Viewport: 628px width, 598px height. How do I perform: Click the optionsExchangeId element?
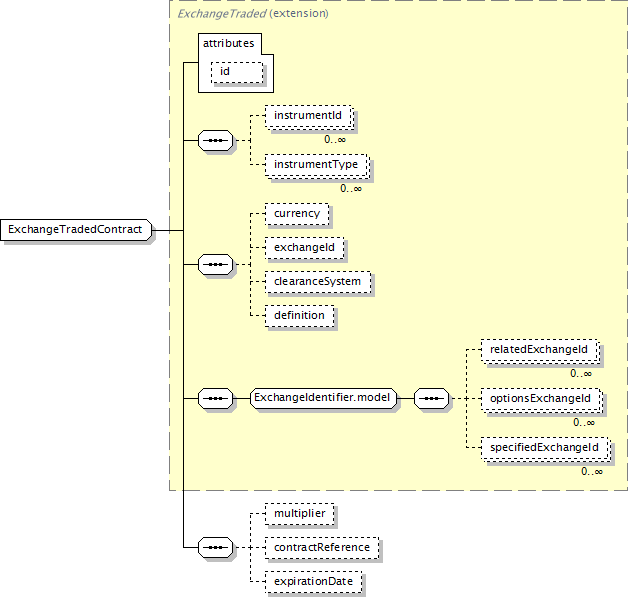540,398
